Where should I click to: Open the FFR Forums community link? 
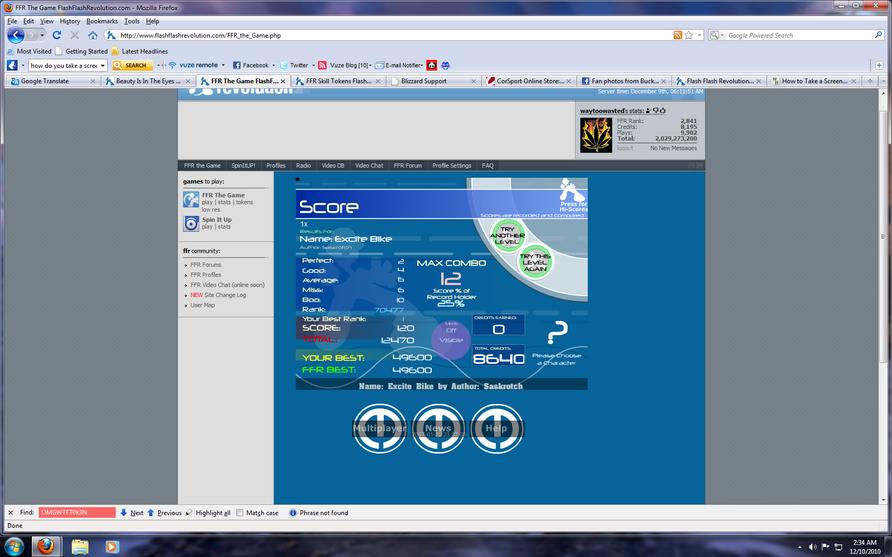[205, 265]
